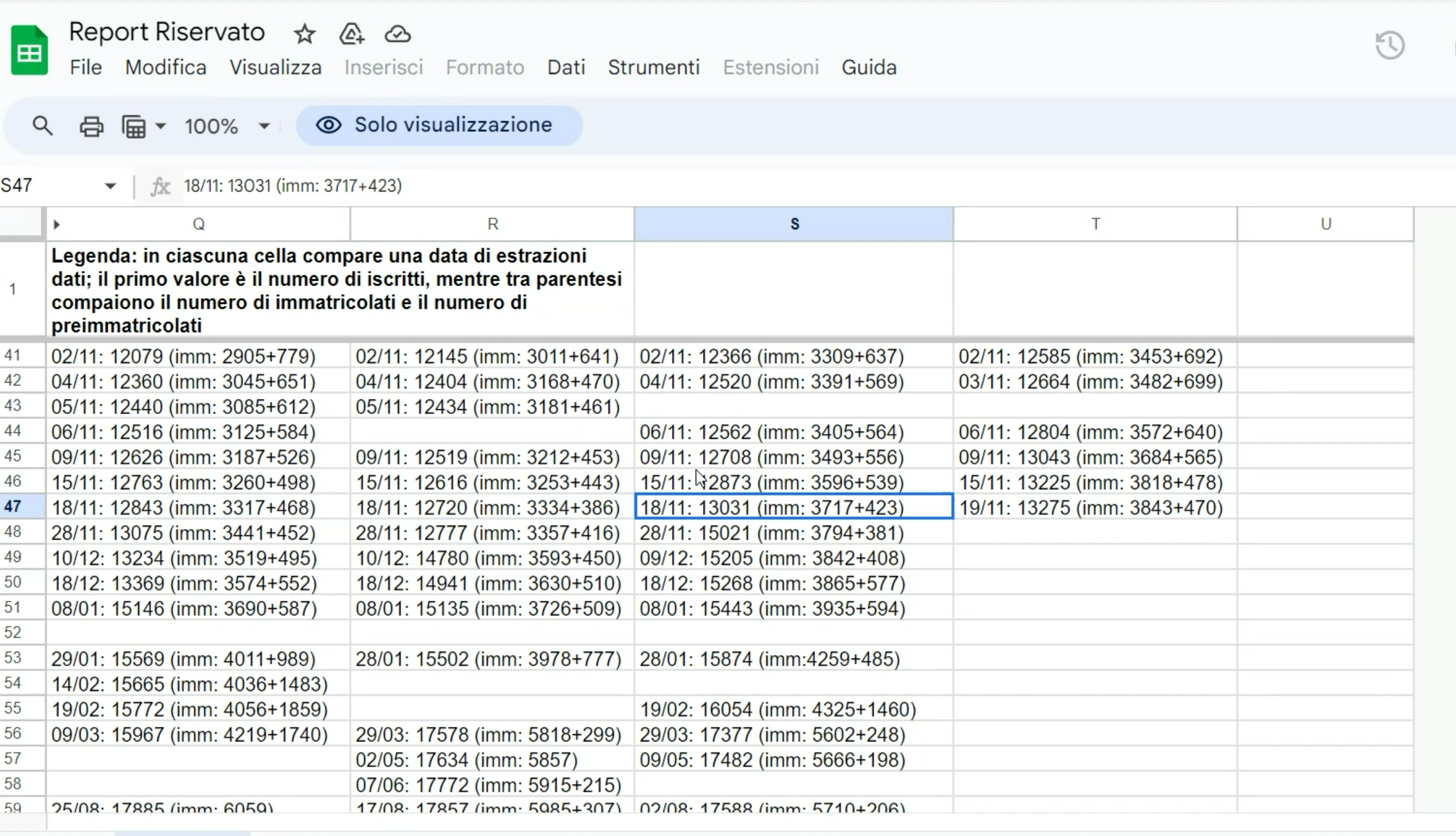Select column S header
Image resolution: width=1456 pixels, height=836 pixels.
pyautogui.click(x=794, y=224)
